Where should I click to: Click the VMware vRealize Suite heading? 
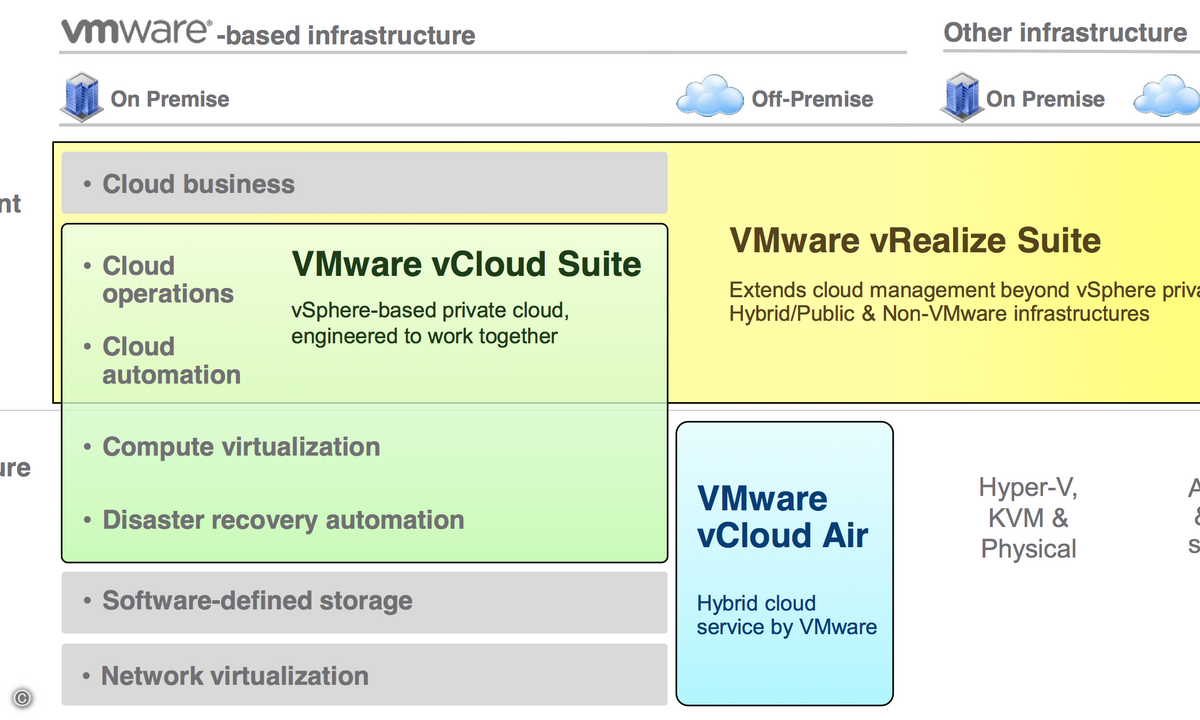pos(915,241)
